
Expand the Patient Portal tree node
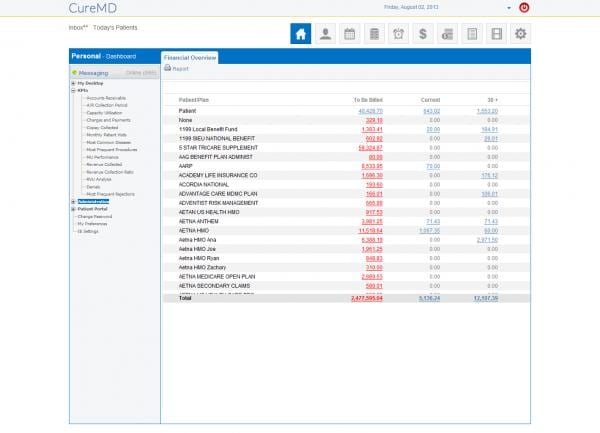tap(73, 209)
